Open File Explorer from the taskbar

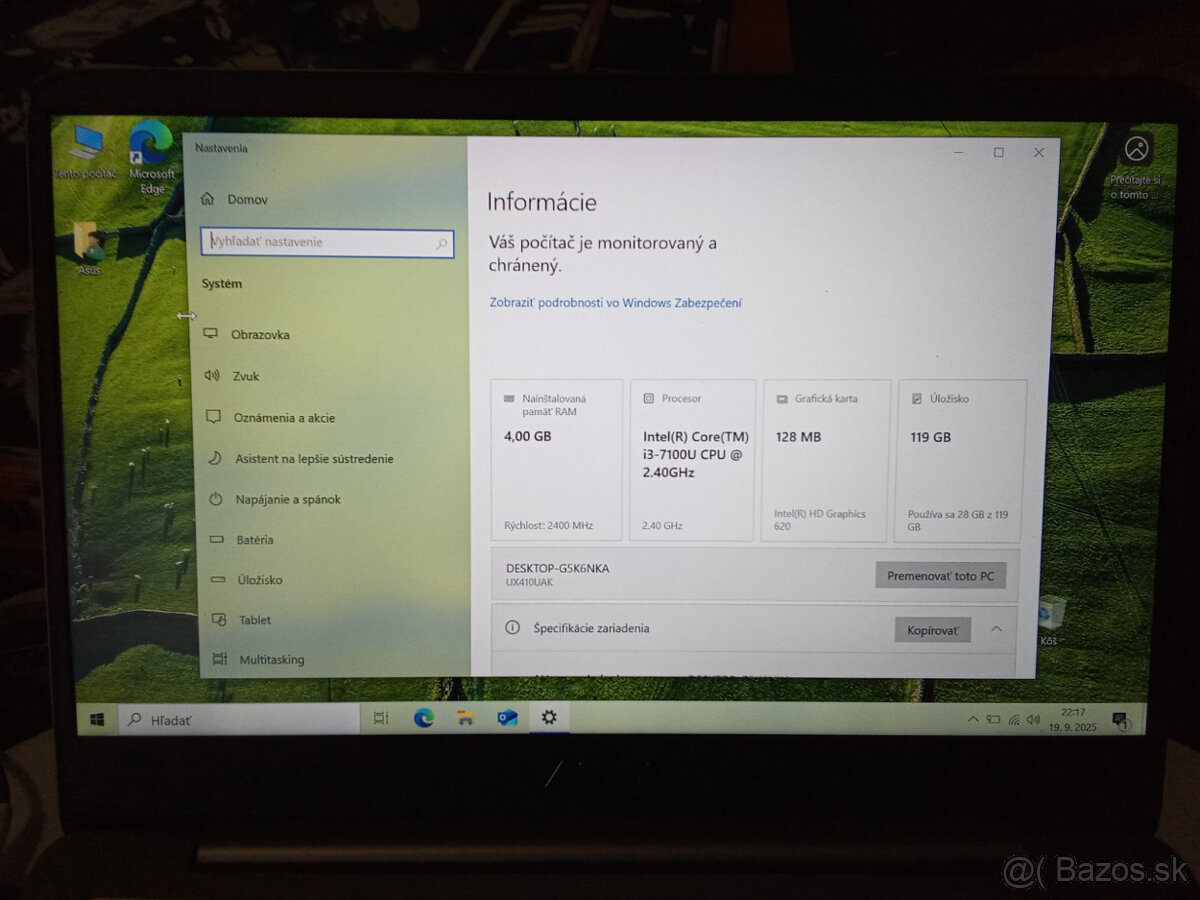click(x=464, y=717)
